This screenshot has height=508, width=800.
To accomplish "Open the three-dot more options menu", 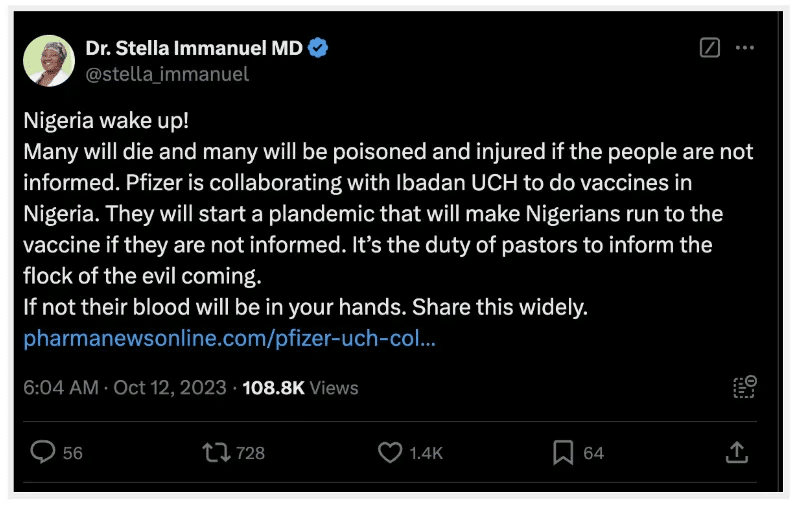I will pos(745,48).
